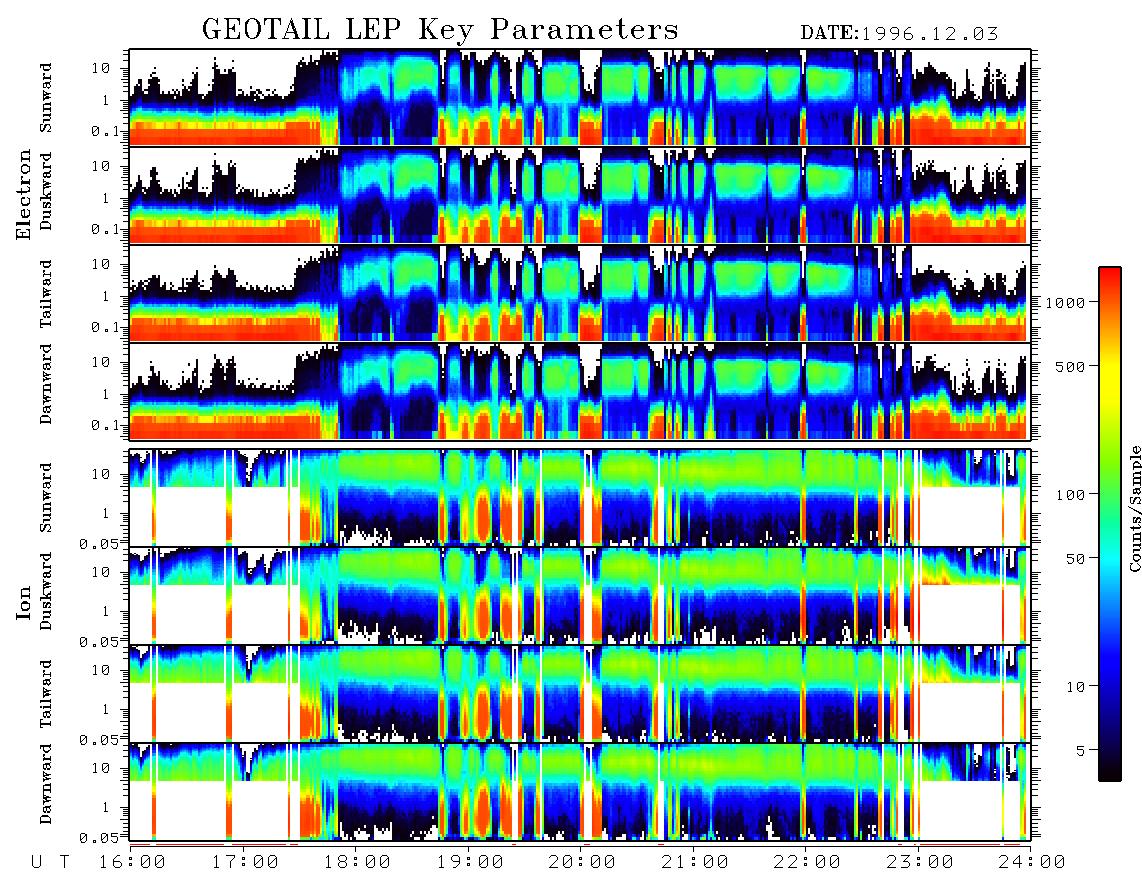Select the Ion "Tailward" panel label
The width and height of the screenshot is (1142, 880).
[46, 694]
